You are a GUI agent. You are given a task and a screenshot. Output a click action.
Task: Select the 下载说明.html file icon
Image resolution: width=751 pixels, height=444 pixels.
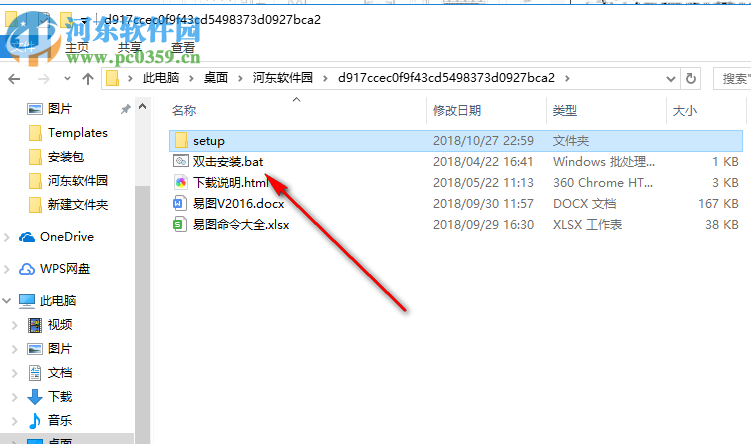click(x=181, y=182)
